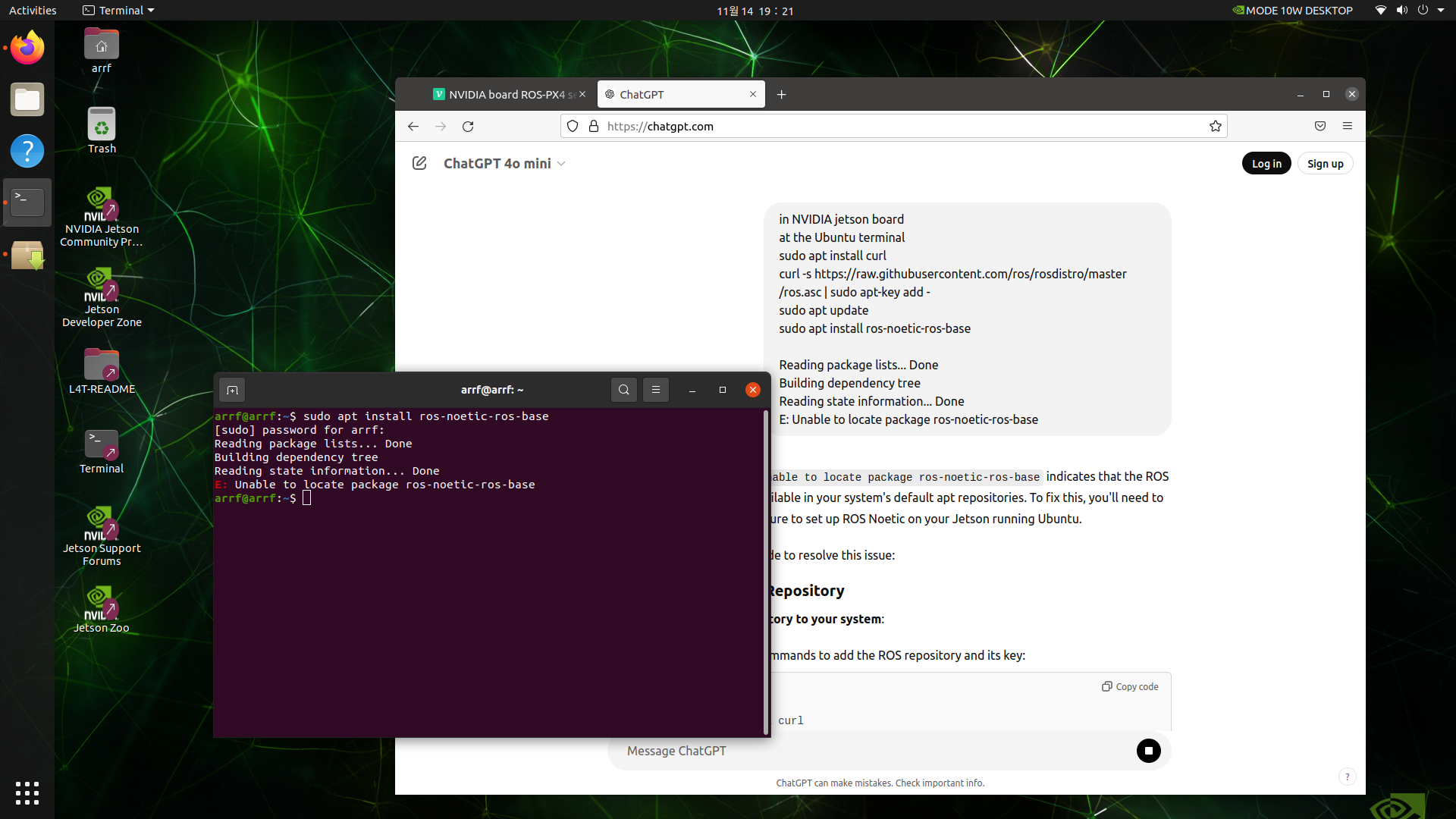Click the terminal search icon
The image size is (1456, 819).
click(623, 390)
